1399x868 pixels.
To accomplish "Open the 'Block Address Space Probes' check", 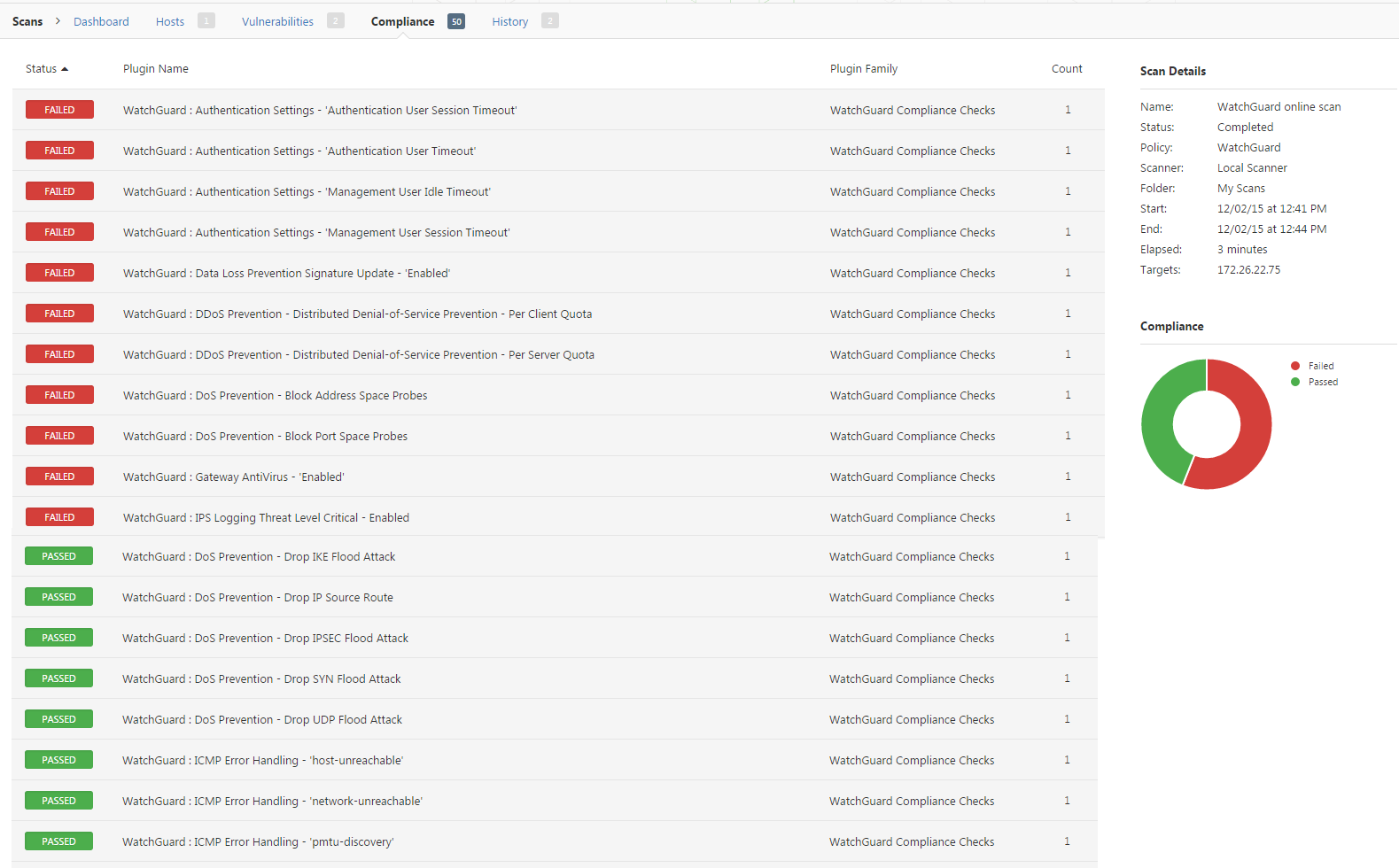I will pyautogui.click(x=275, y=395).
